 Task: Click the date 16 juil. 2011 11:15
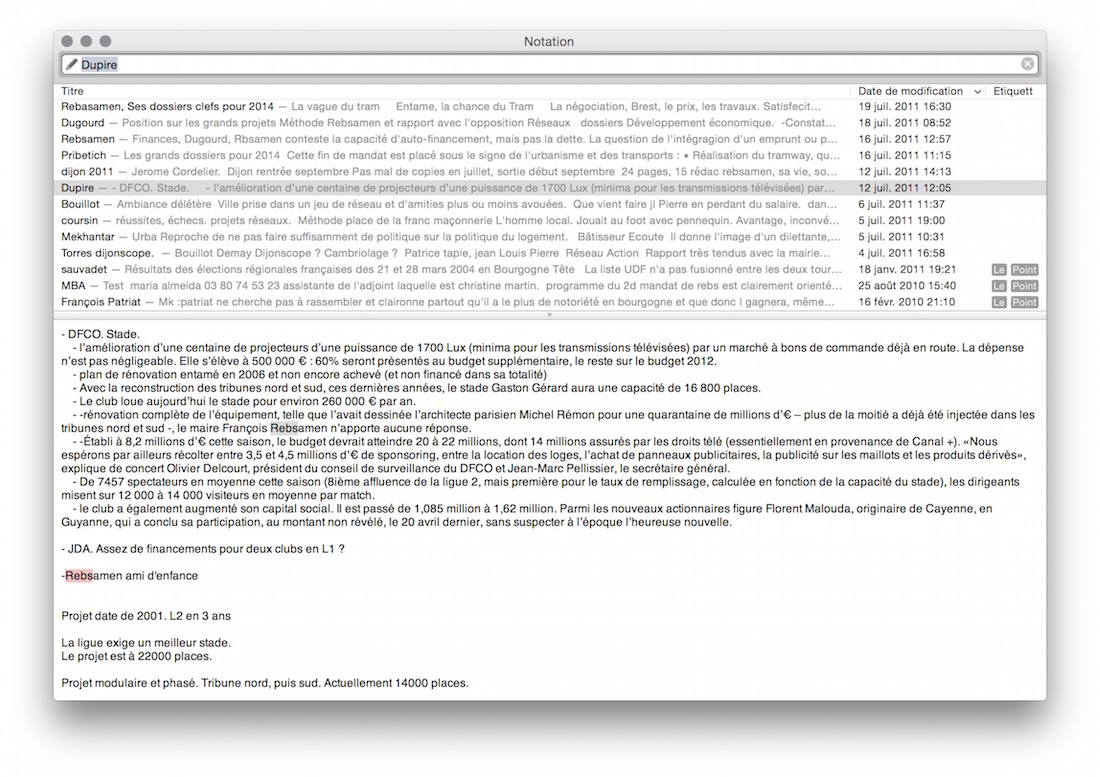[x=905, y=155]
